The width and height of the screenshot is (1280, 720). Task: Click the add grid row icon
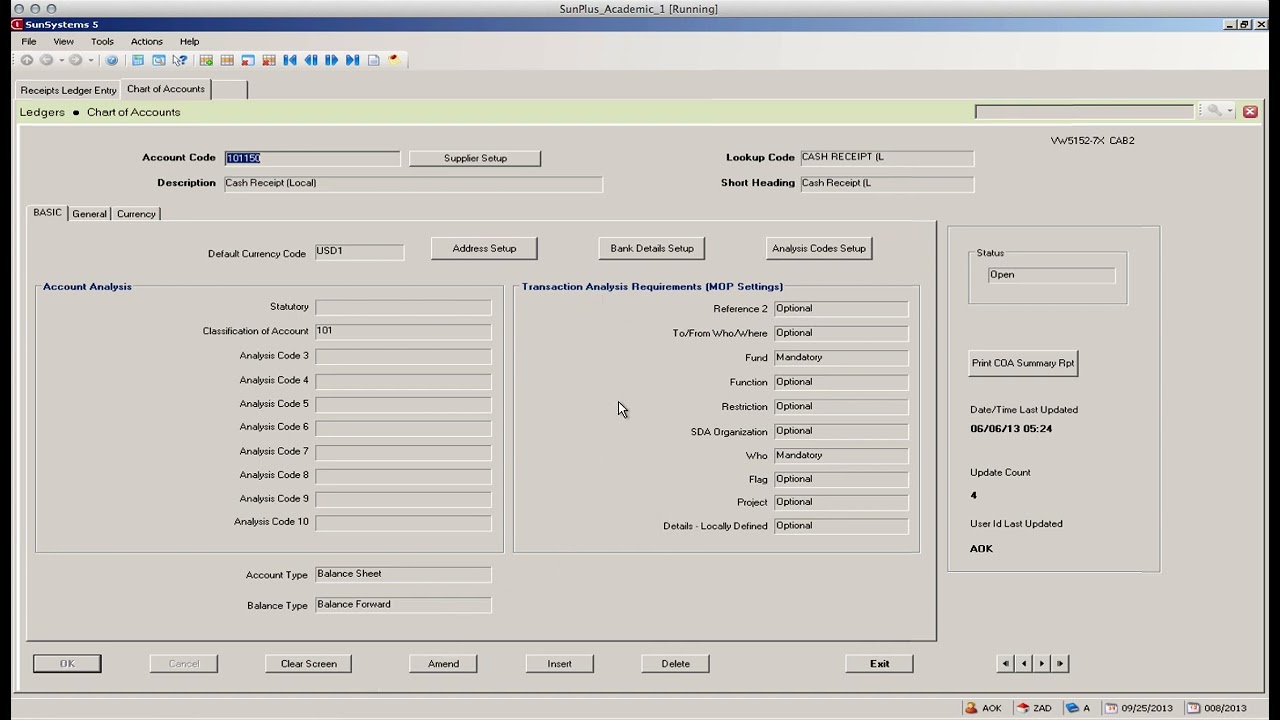[x=206, y=60]
